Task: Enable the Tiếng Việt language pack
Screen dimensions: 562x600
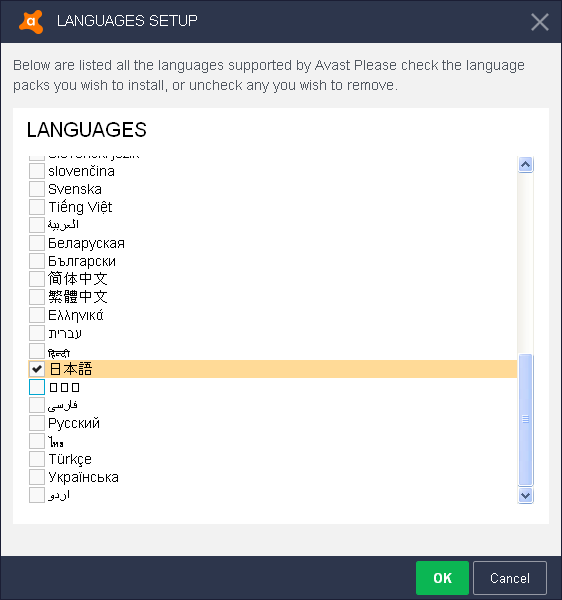Action: (x=37, y=207)
